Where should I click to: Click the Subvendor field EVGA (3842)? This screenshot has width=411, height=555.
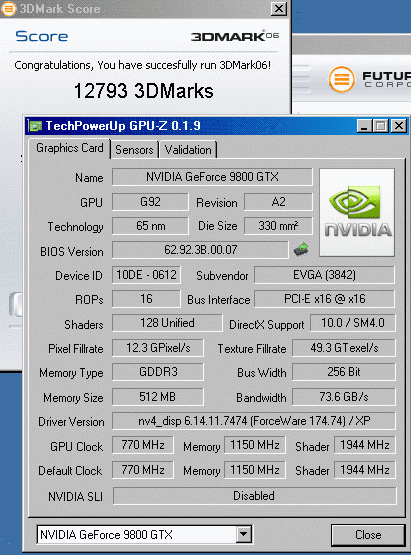tap(324, 275)
